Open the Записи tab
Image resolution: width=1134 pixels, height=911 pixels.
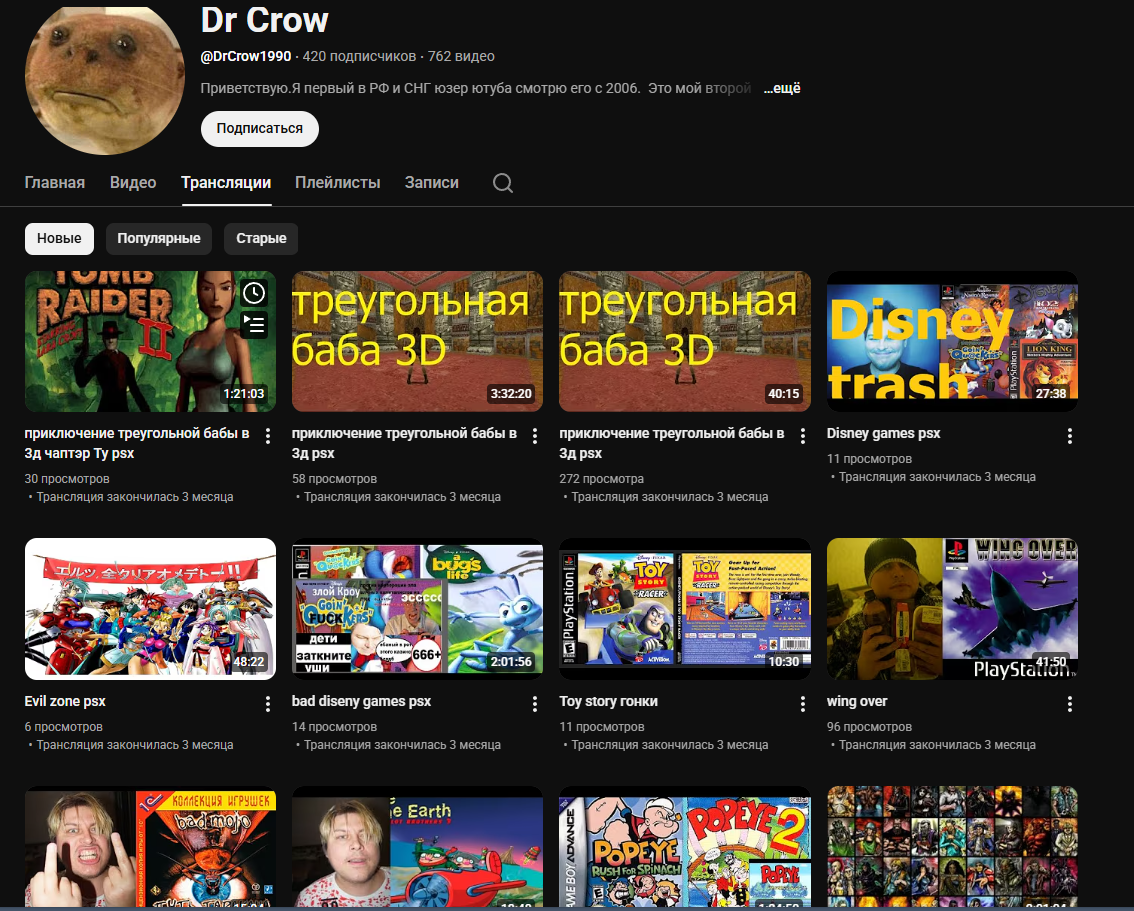(432, 182)
